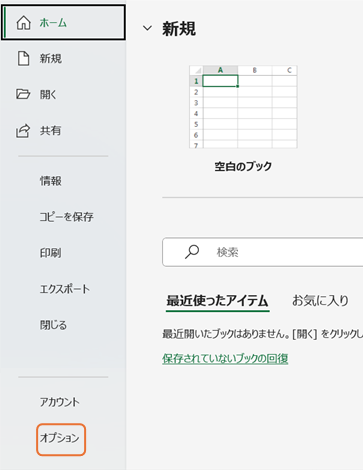Viewport: 364px width, 471px height.
Task: Select コピーを保存 option
Action: point(66,217)
